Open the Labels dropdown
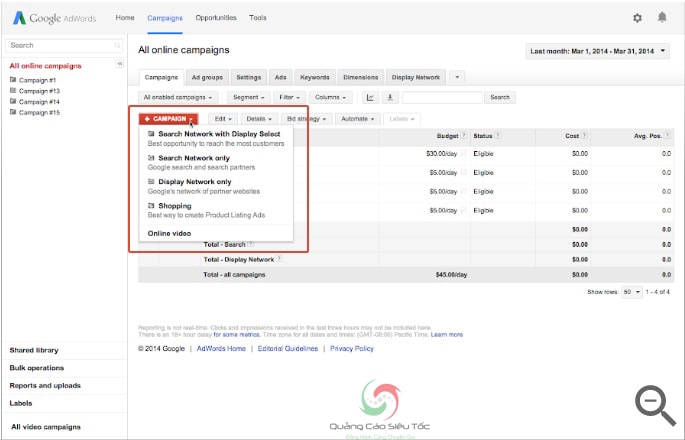685x440 pixels. pos(401,119)
